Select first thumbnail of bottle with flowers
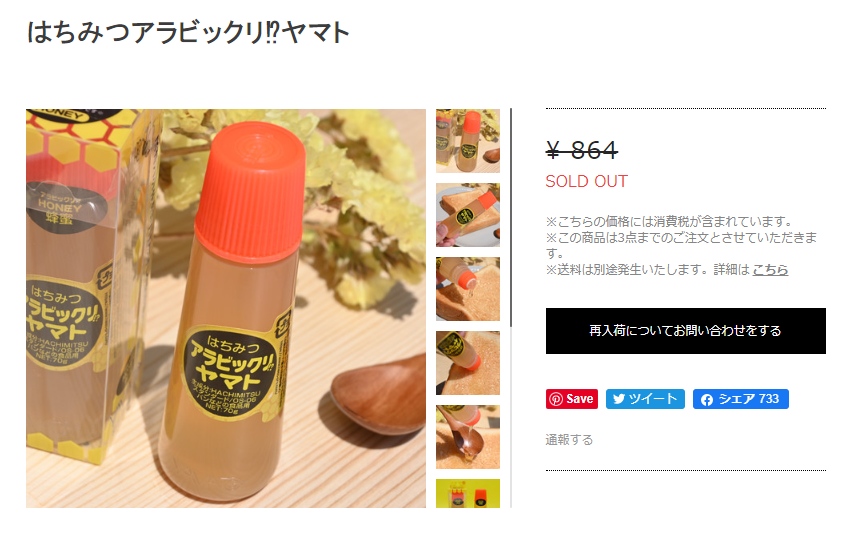 [468, 141]
